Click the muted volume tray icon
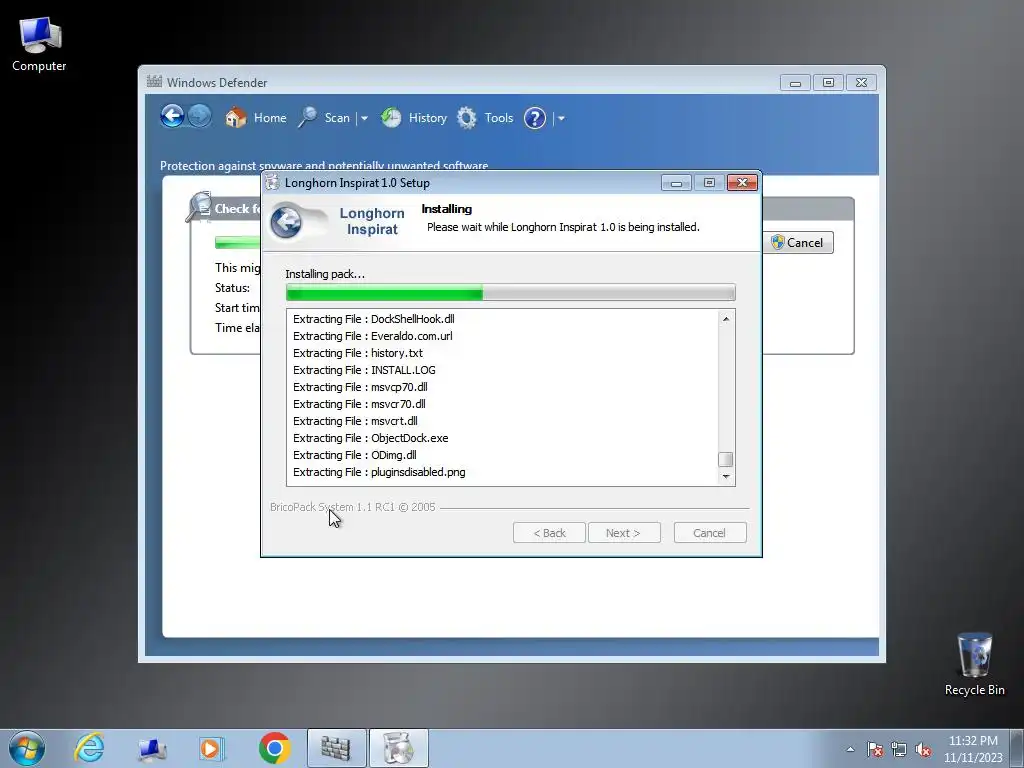Viewport: 1024px width, 768px height. 923,750
